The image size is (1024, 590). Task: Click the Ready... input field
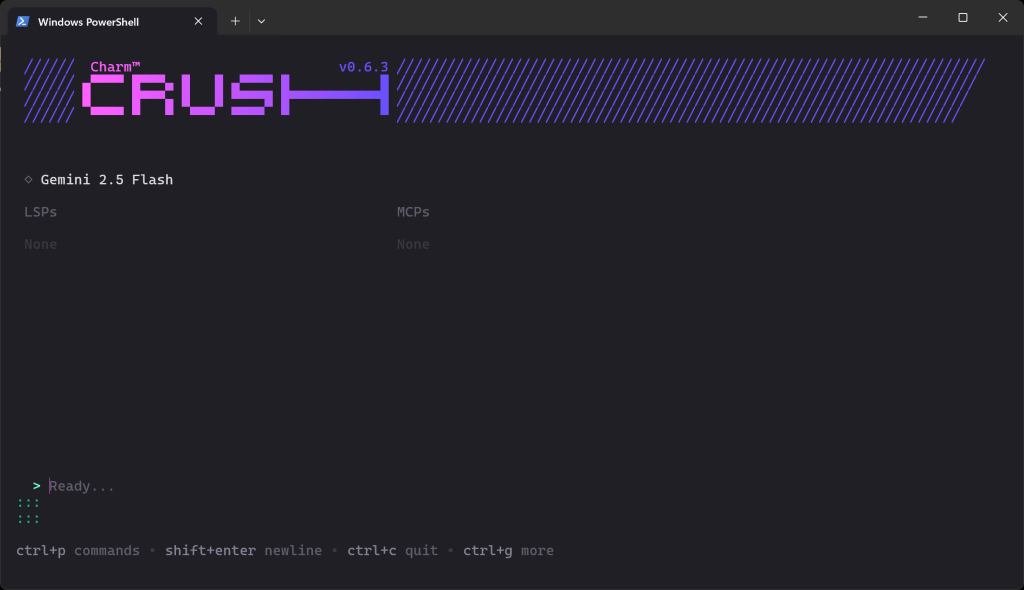click(81, 485)
